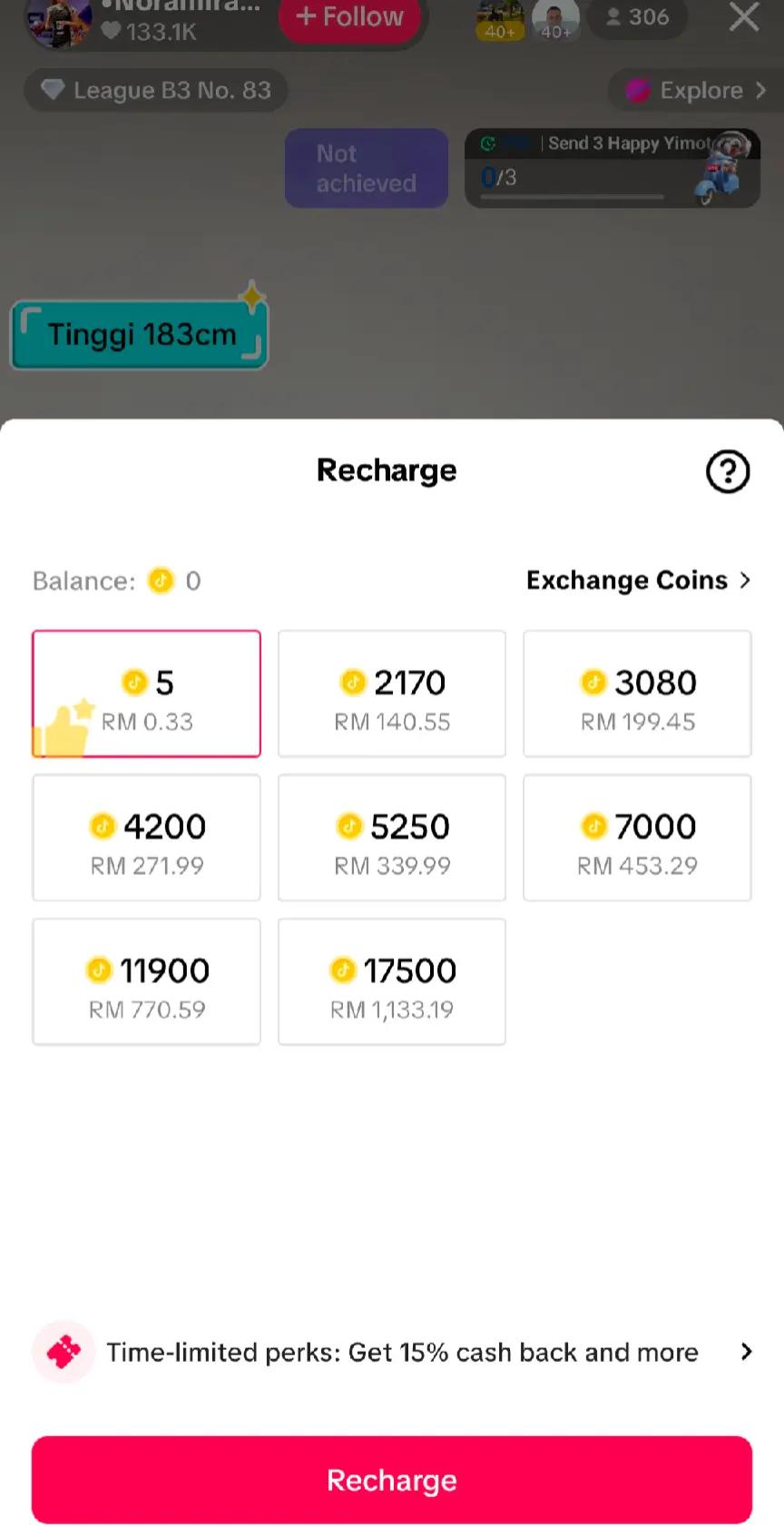Close the live stream with the X

point(744,16)
